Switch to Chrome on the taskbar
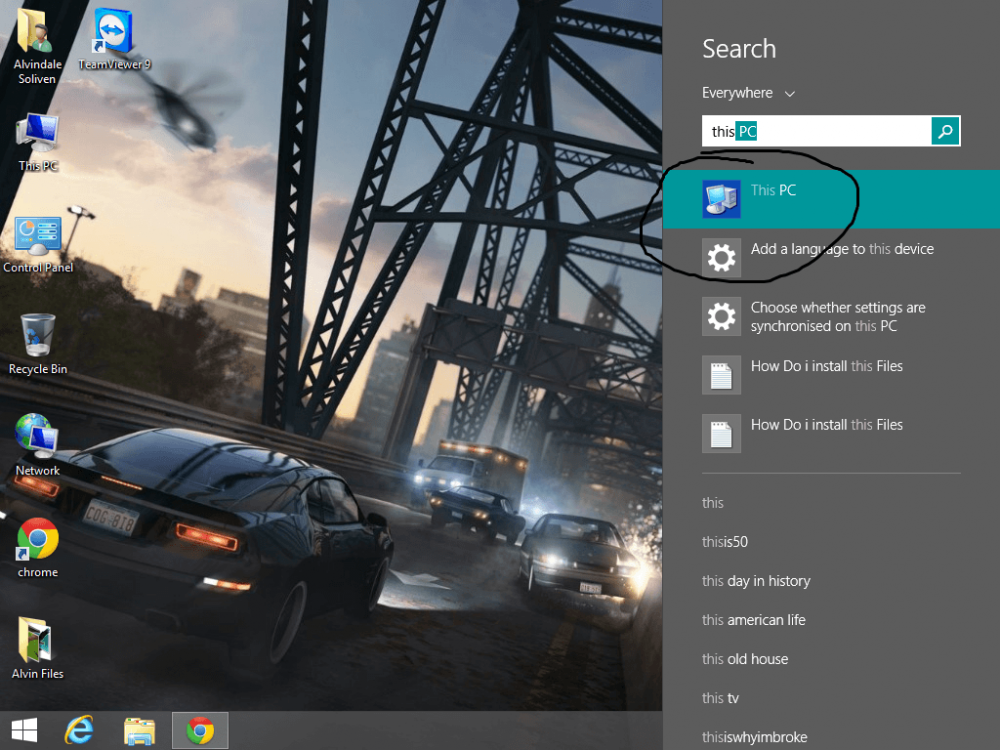Image resolution: width=1000 pixels, height=750 pixels. (x=200, y=731)
